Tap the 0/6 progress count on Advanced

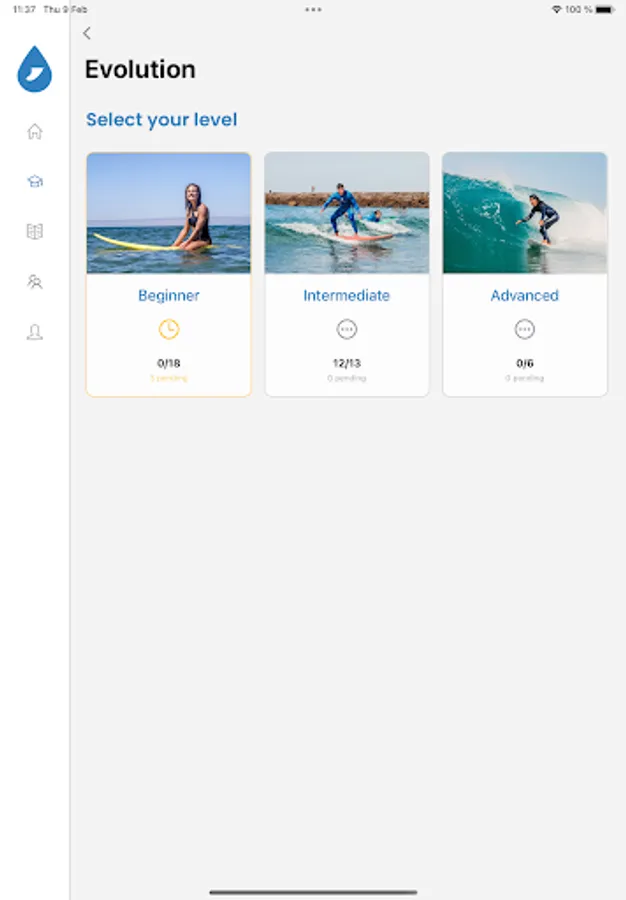[524, 363]
